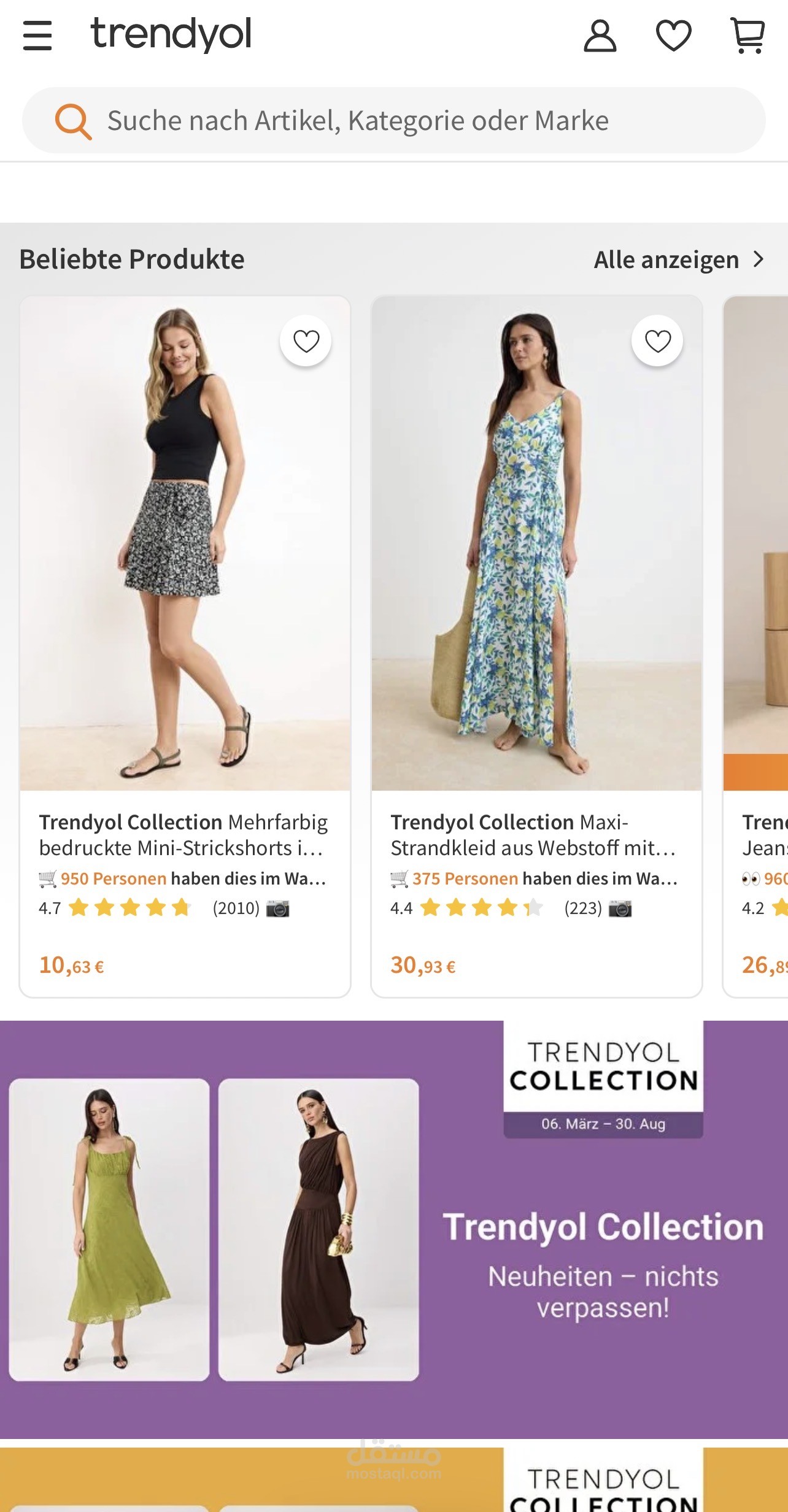Click the Alle anzeigen link

pyautogui.click(x=666, y=260)
